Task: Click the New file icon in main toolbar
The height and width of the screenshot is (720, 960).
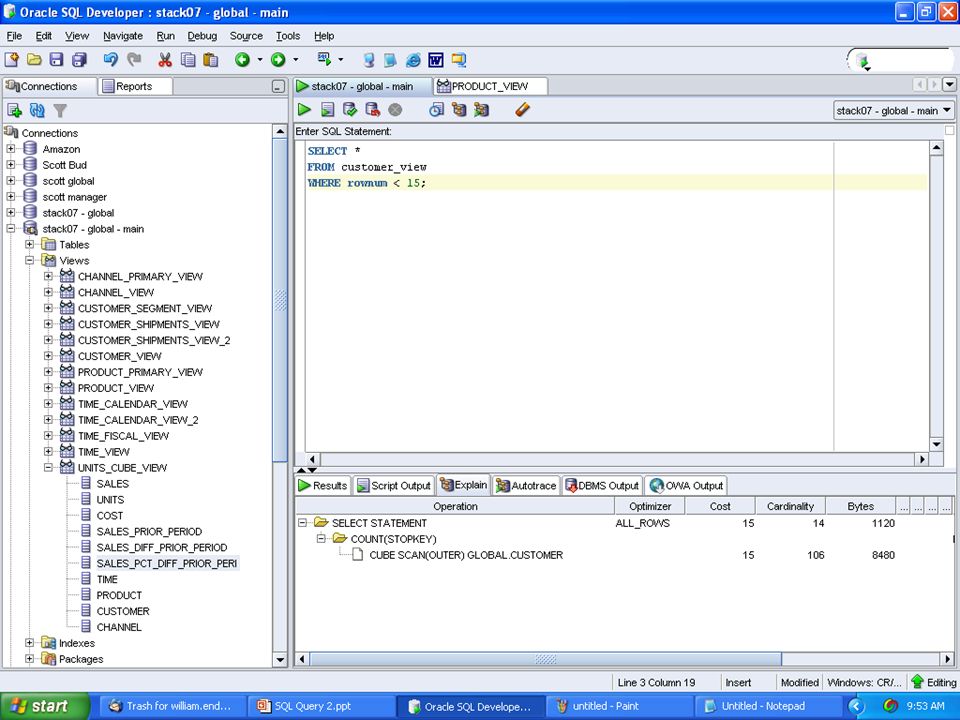Action: click(x=12, y=59)
